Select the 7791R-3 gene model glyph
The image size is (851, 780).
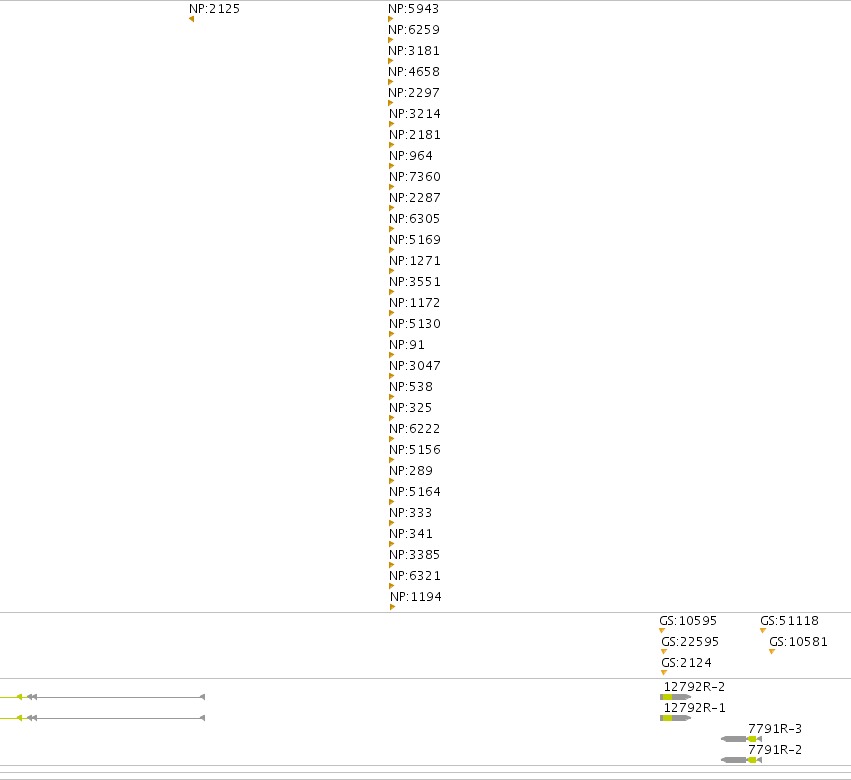pyautogui.click(x=741, y=739)
